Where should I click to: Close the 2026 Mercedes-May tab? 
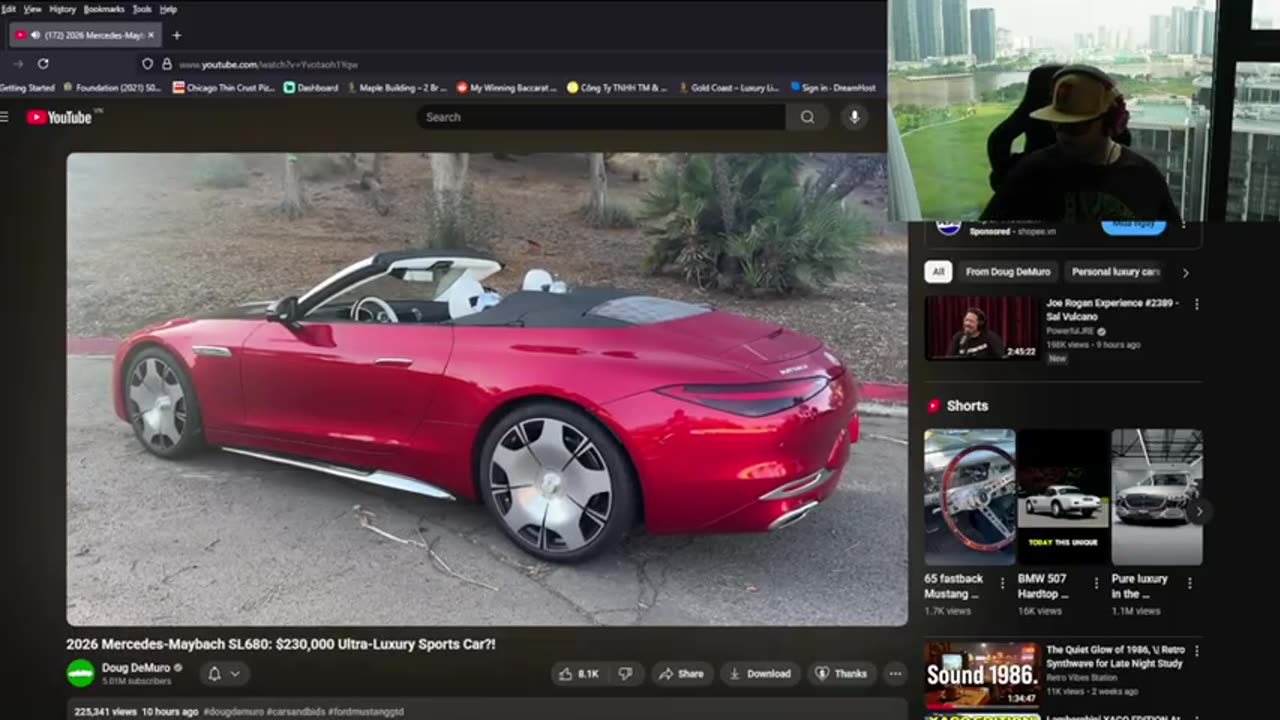[151, 35]
